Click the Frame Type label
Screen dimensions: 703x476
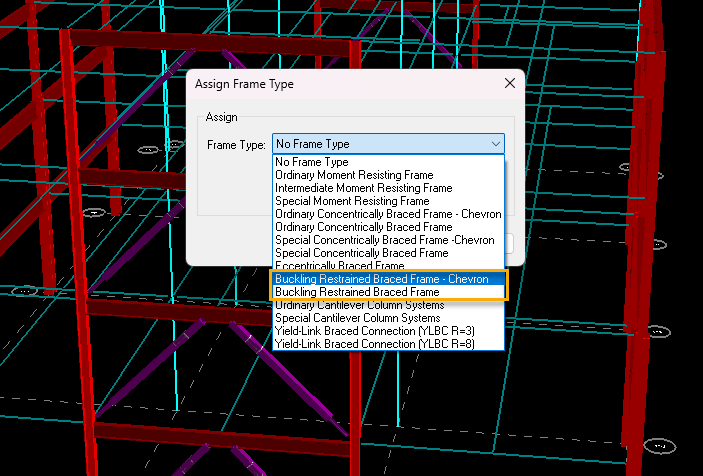[x=236, y=145]
